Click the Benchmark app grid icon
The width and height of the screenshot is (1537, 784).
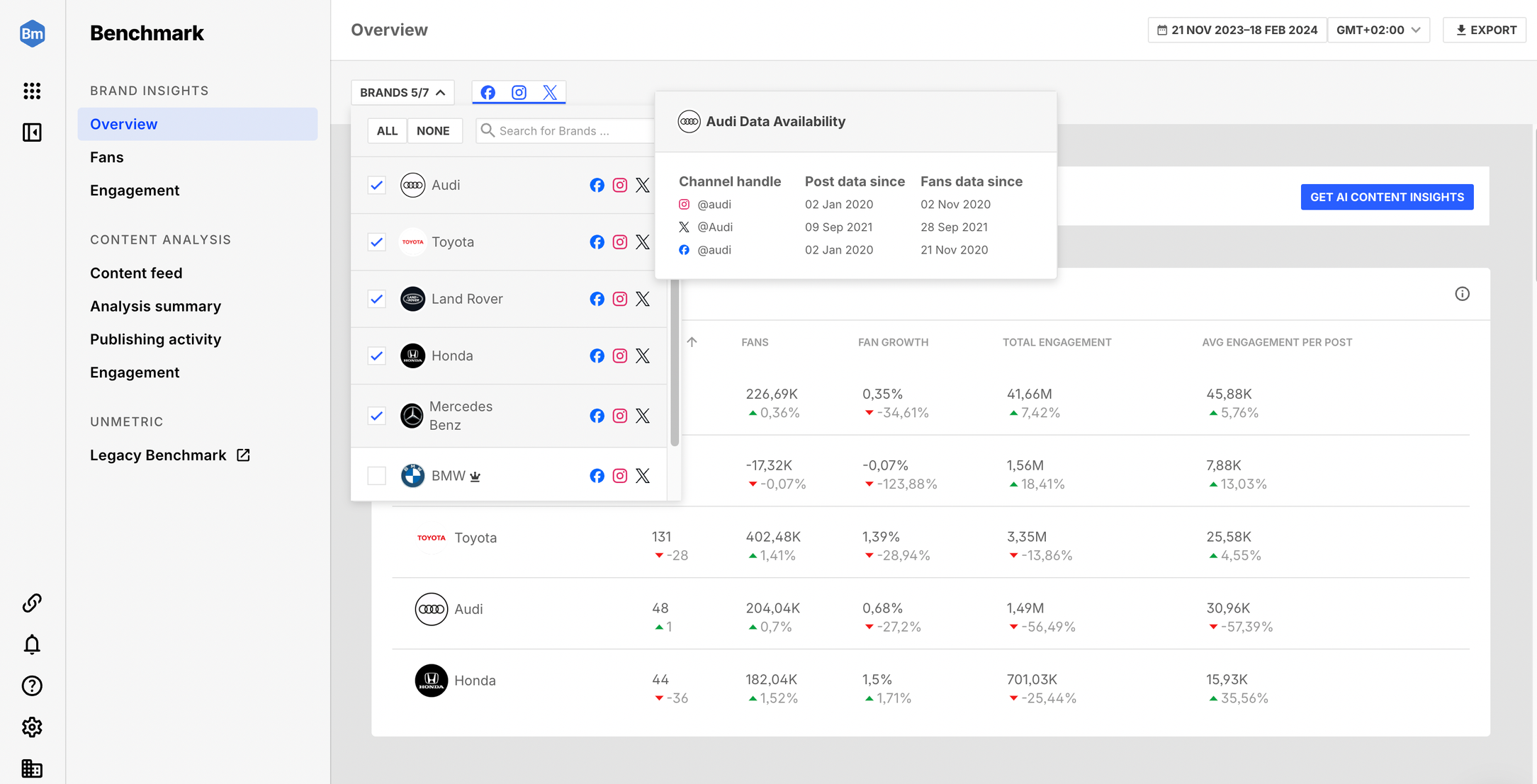31,91
